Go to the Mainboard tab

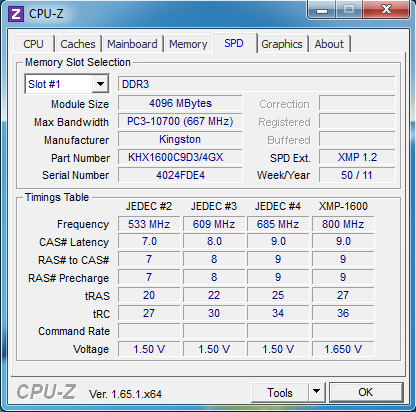click(x=132, y=44)
